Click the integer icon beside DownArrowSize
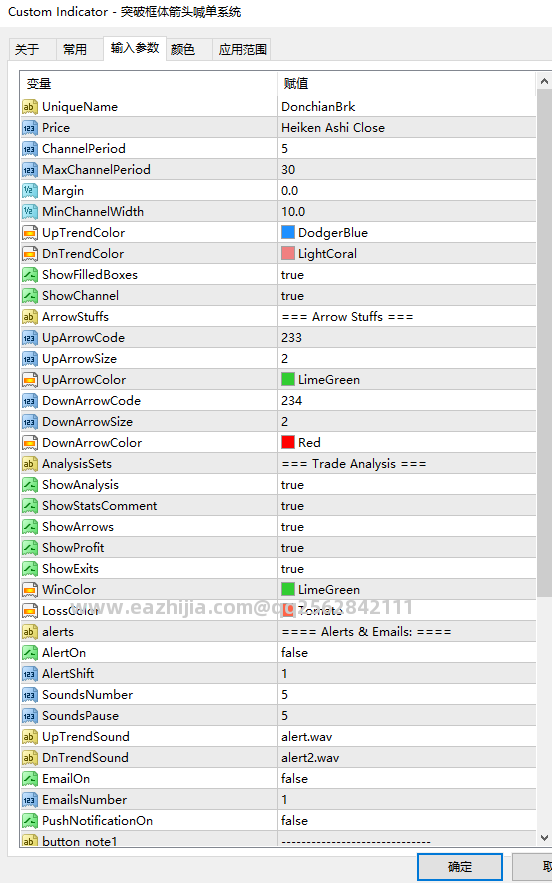The width and height of the screenshot is (552, 883). (x=30, y=422)
